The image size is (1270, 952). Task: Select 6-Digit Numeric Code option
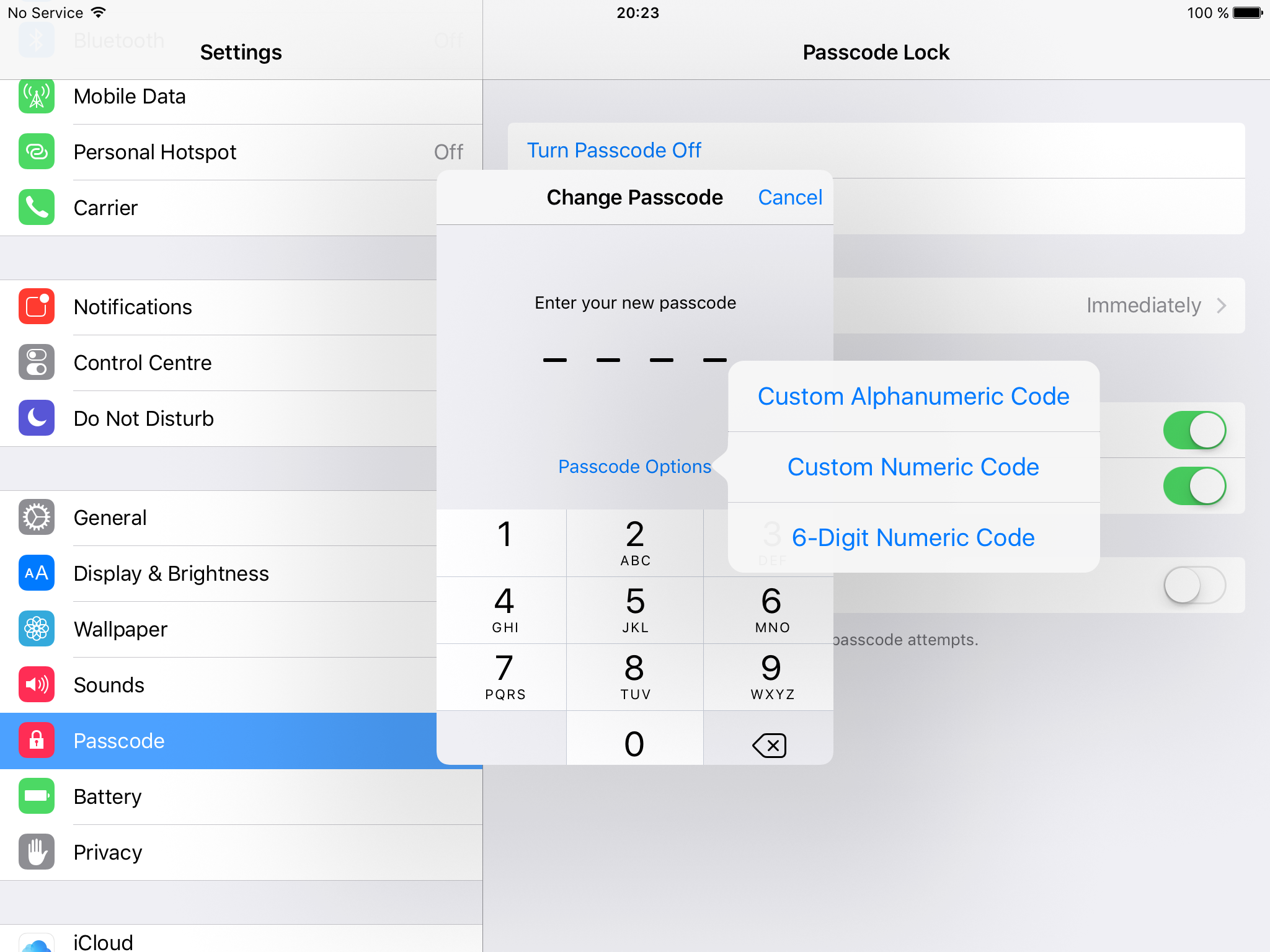click(x=912, y=537)
